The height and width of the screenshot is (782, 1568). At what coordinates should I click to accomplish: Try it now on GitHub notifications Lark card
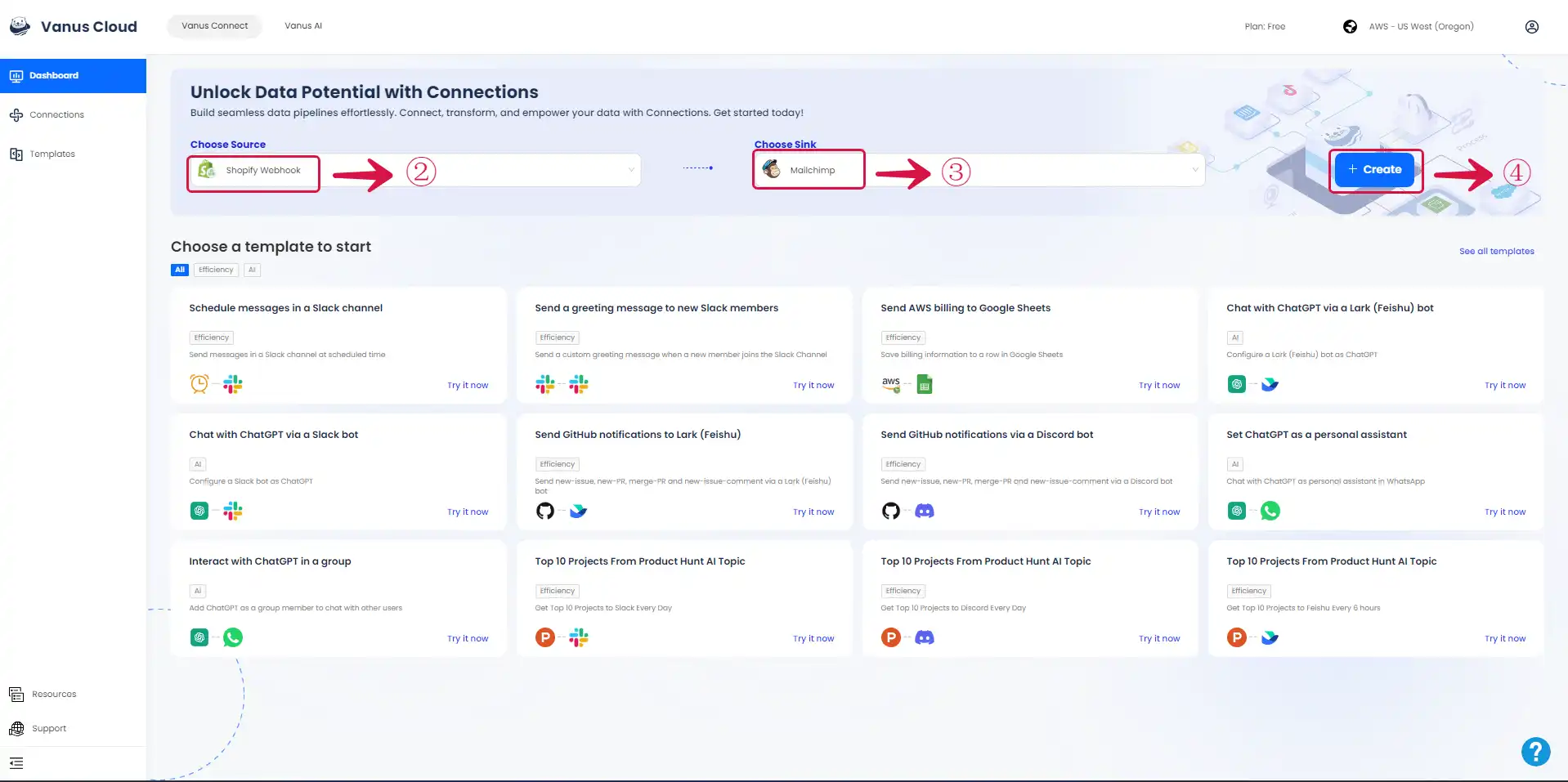click(x=813, y=512)
